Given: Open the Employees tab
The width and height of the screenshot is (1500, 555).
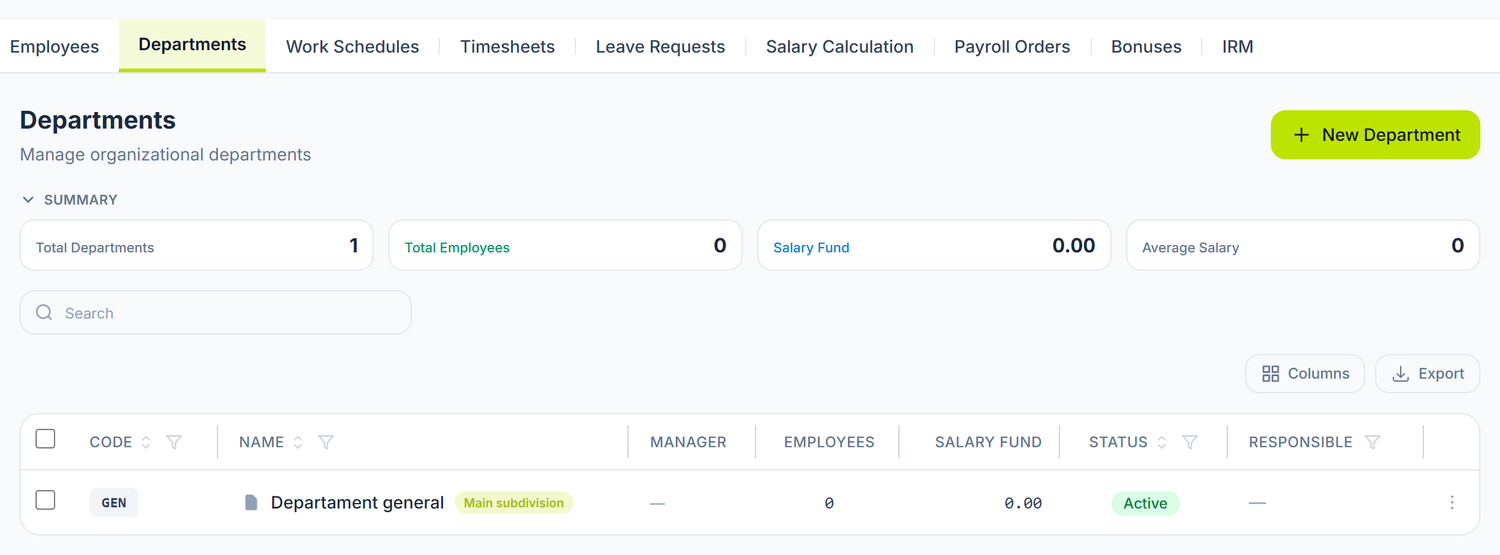Looking at the screenshot, I should (54, 46).
